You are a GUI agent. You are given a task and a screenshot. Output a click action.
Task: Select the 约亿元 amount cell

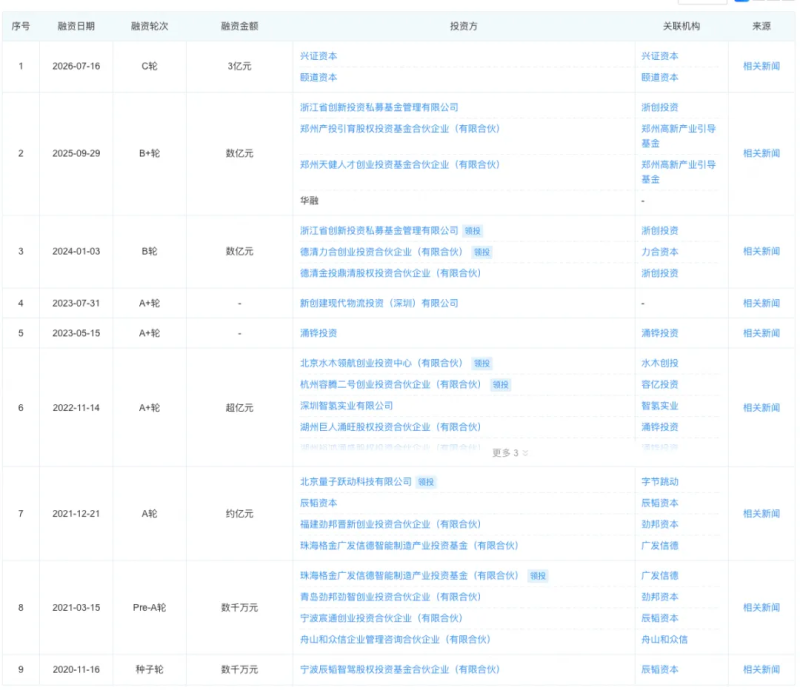239,514
